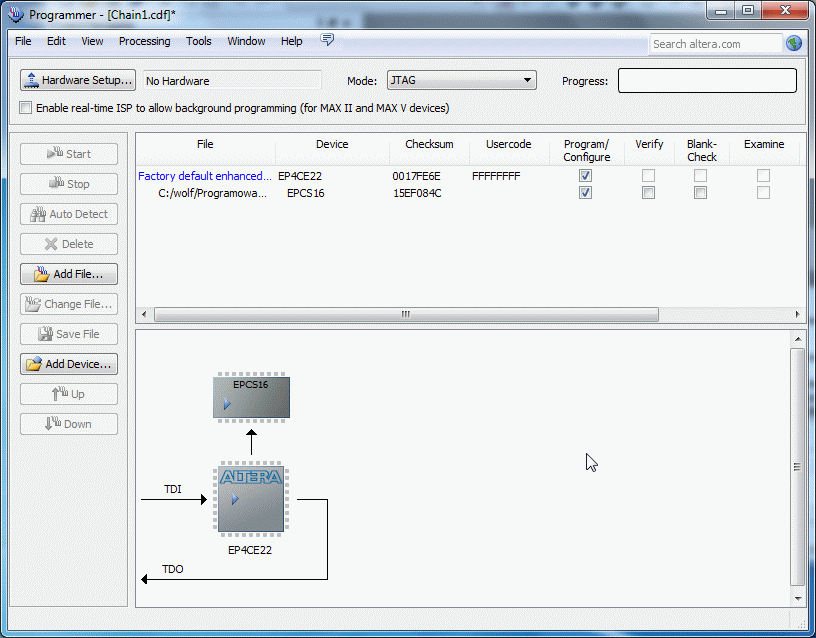Open the Processing menu
The height and width of the screenshot is (638, 816).
[x=144, y=41]
